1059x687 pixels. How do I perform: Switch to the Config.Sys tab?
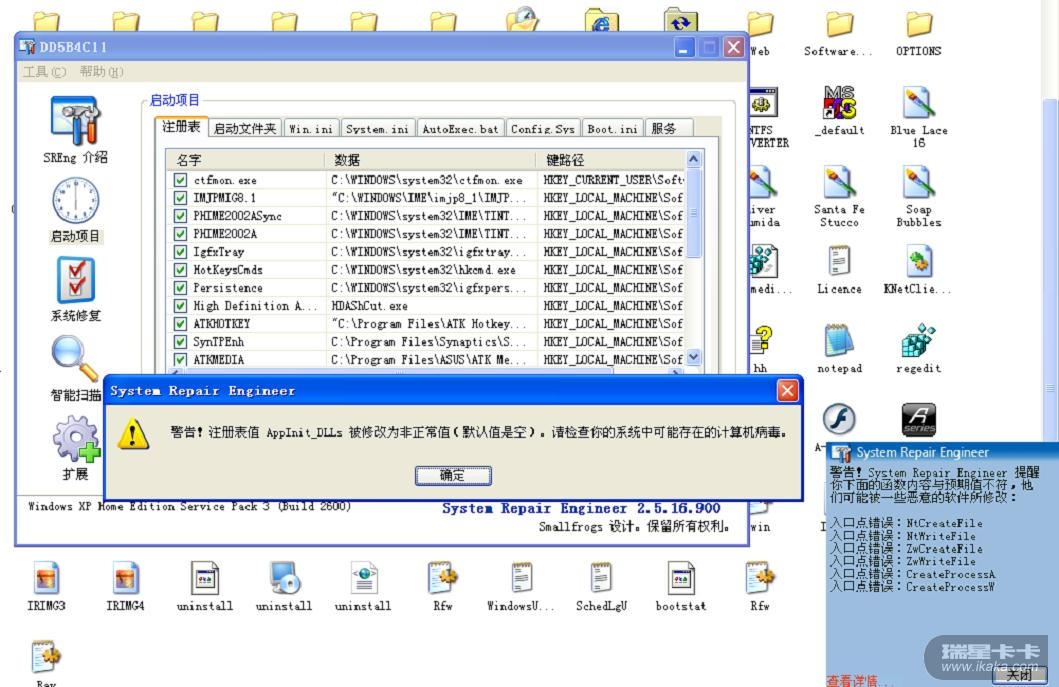point(542,128)
